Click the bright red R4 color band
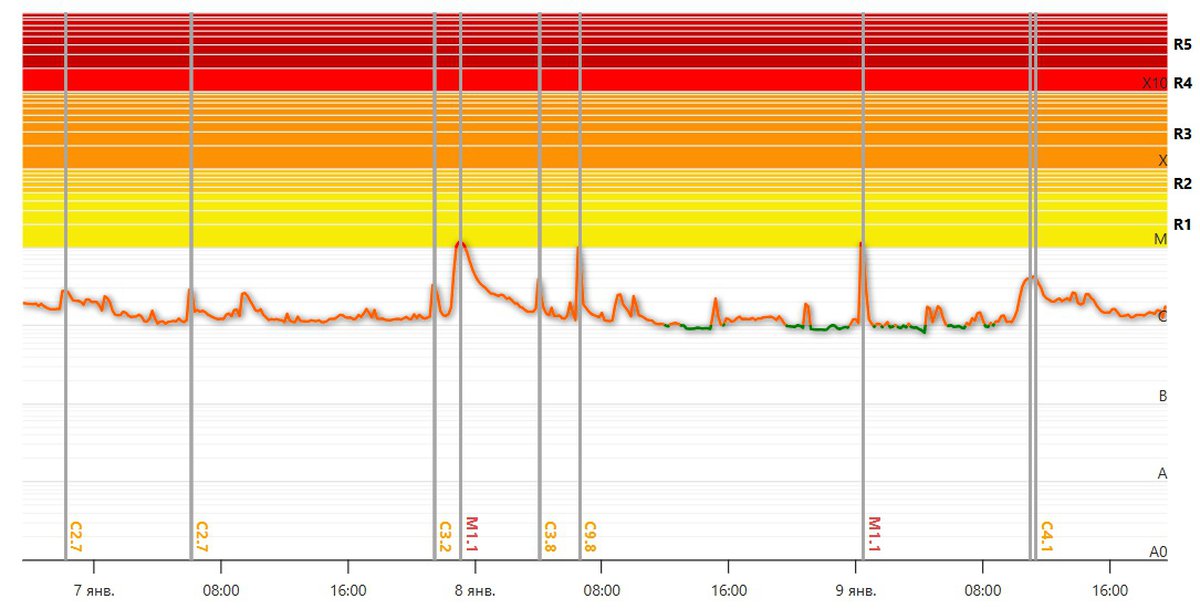The height and width of the screenshot is (609, 1200). coord(600,80)
